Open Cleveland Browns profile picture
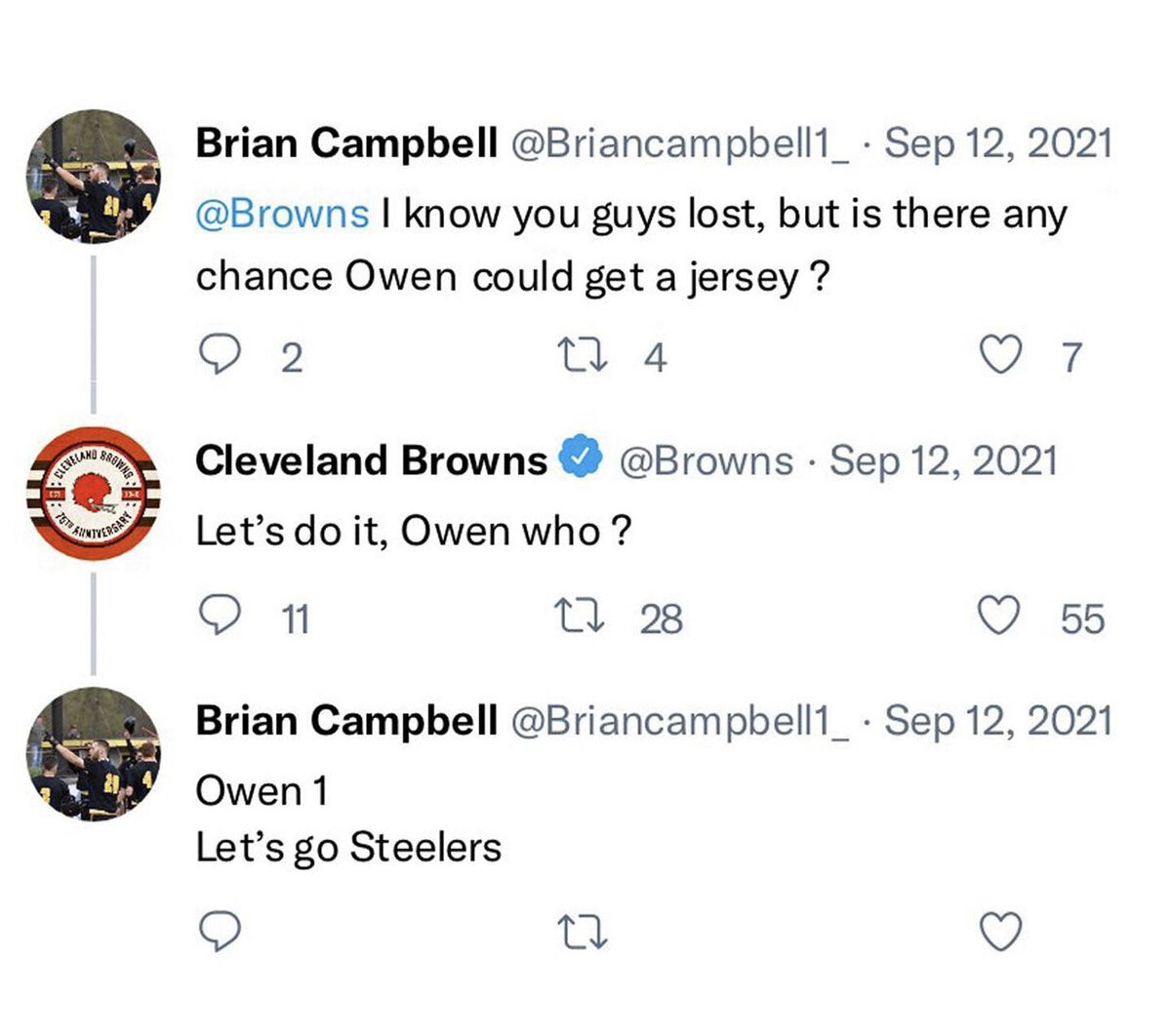Image resolution: width=1171 pixels, height=1036 pixels. 94,492
